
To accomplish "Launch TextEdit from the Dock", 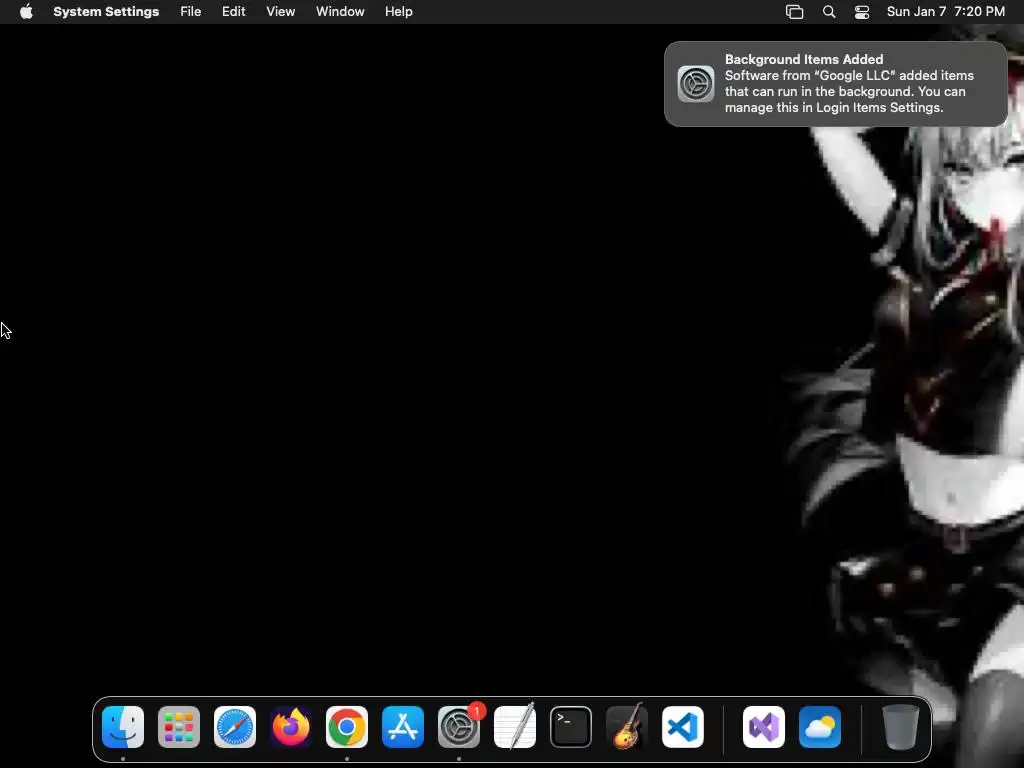I will [x=515, y=727].
